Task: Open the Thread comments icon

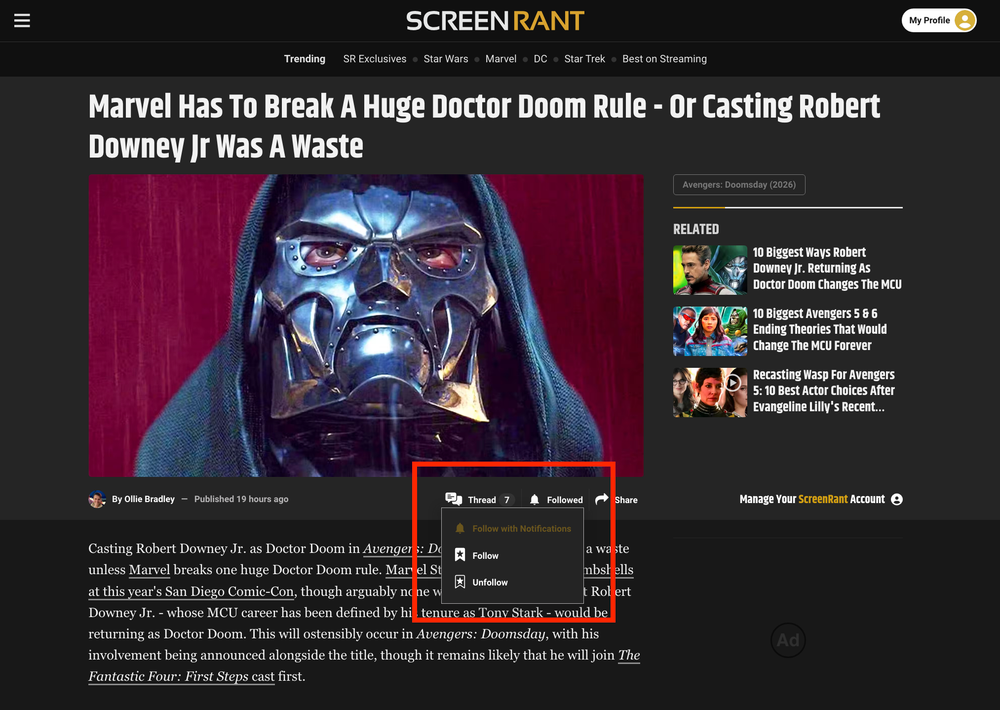Action: coord(453,499)
